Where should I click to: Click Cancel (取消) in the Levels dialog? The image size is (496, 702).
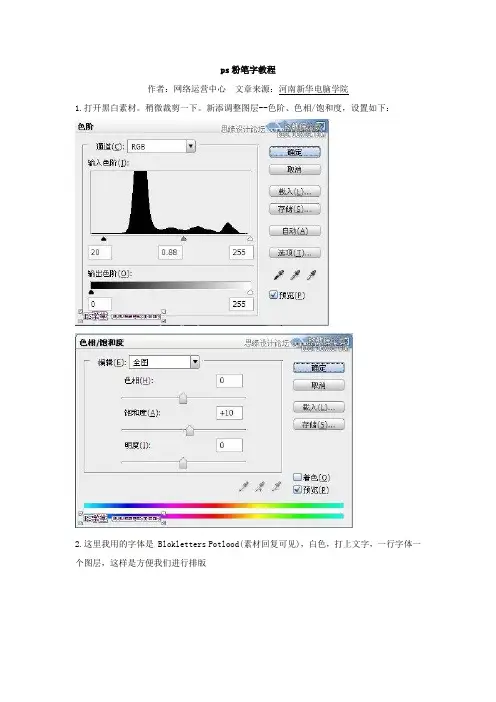[295, 169]
